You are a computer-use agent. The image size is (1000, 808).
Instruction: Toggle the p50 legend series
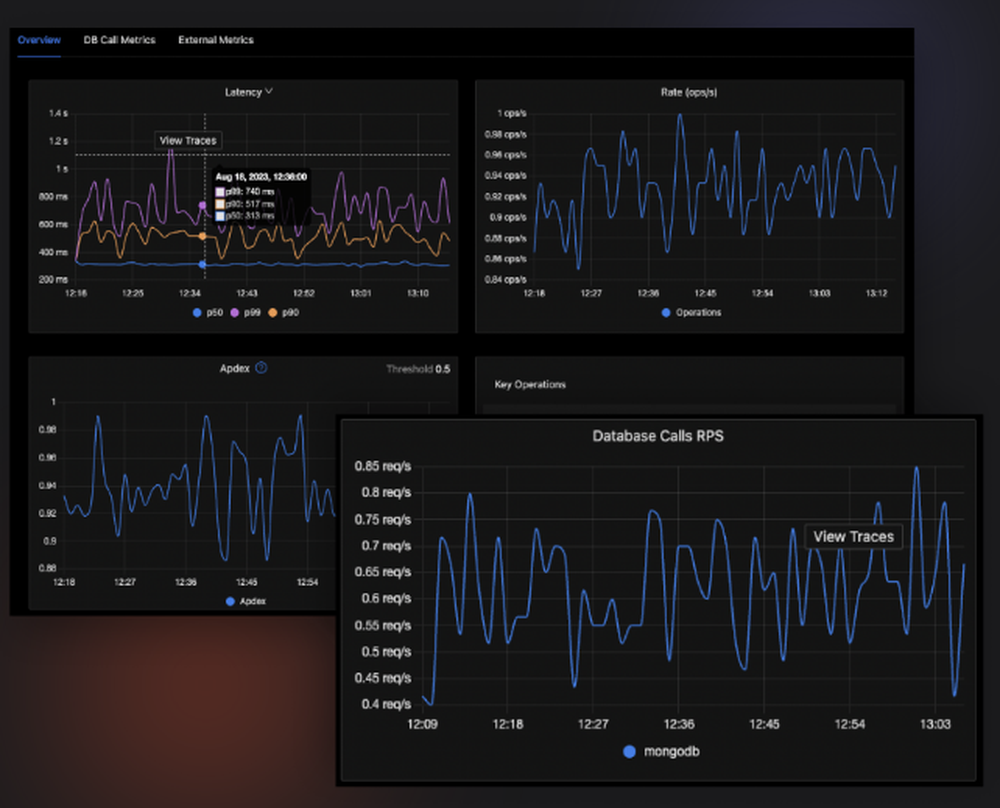pos(208,312)
